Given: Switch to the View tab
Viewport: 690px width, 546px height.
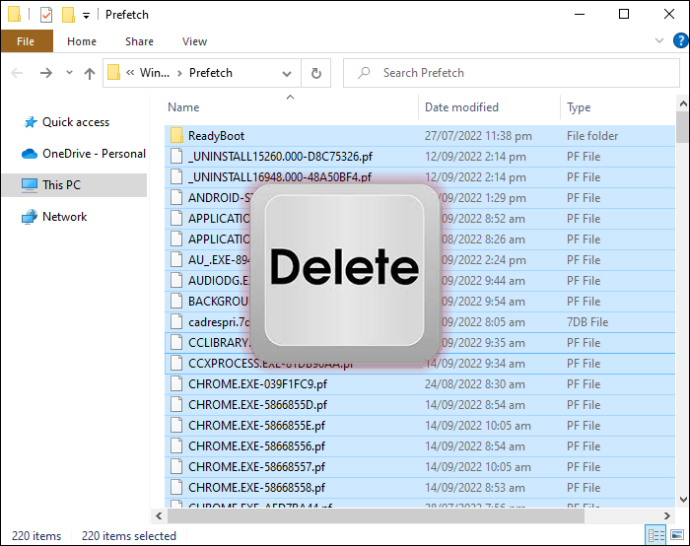Looking at the screenshot, I should 194,41.
